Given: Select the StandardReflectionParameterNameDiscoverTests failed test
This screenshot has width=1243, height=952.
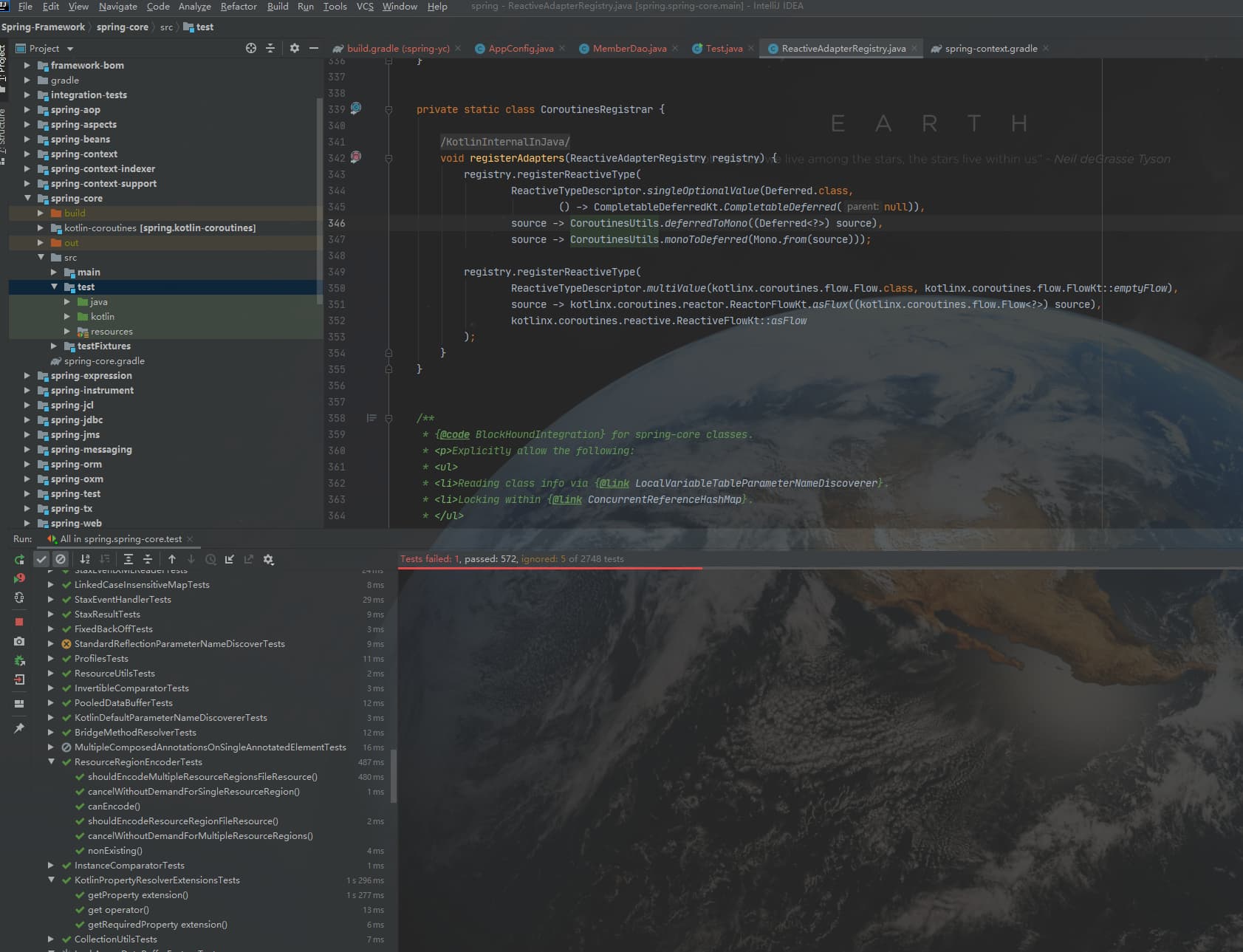Looking at the screenshot, I should (x=179, y=644).
